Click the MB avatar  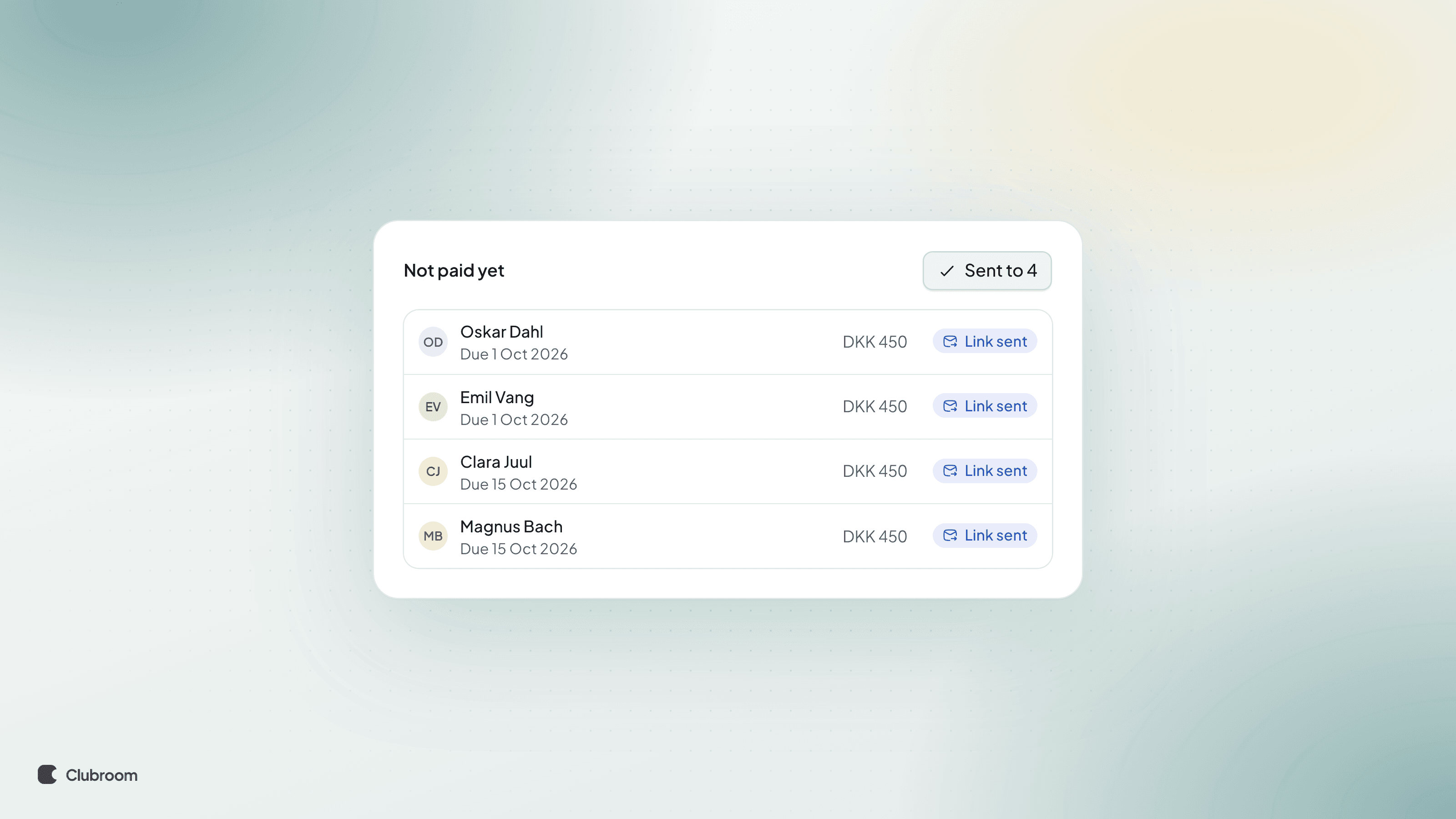tap(433, 536)
